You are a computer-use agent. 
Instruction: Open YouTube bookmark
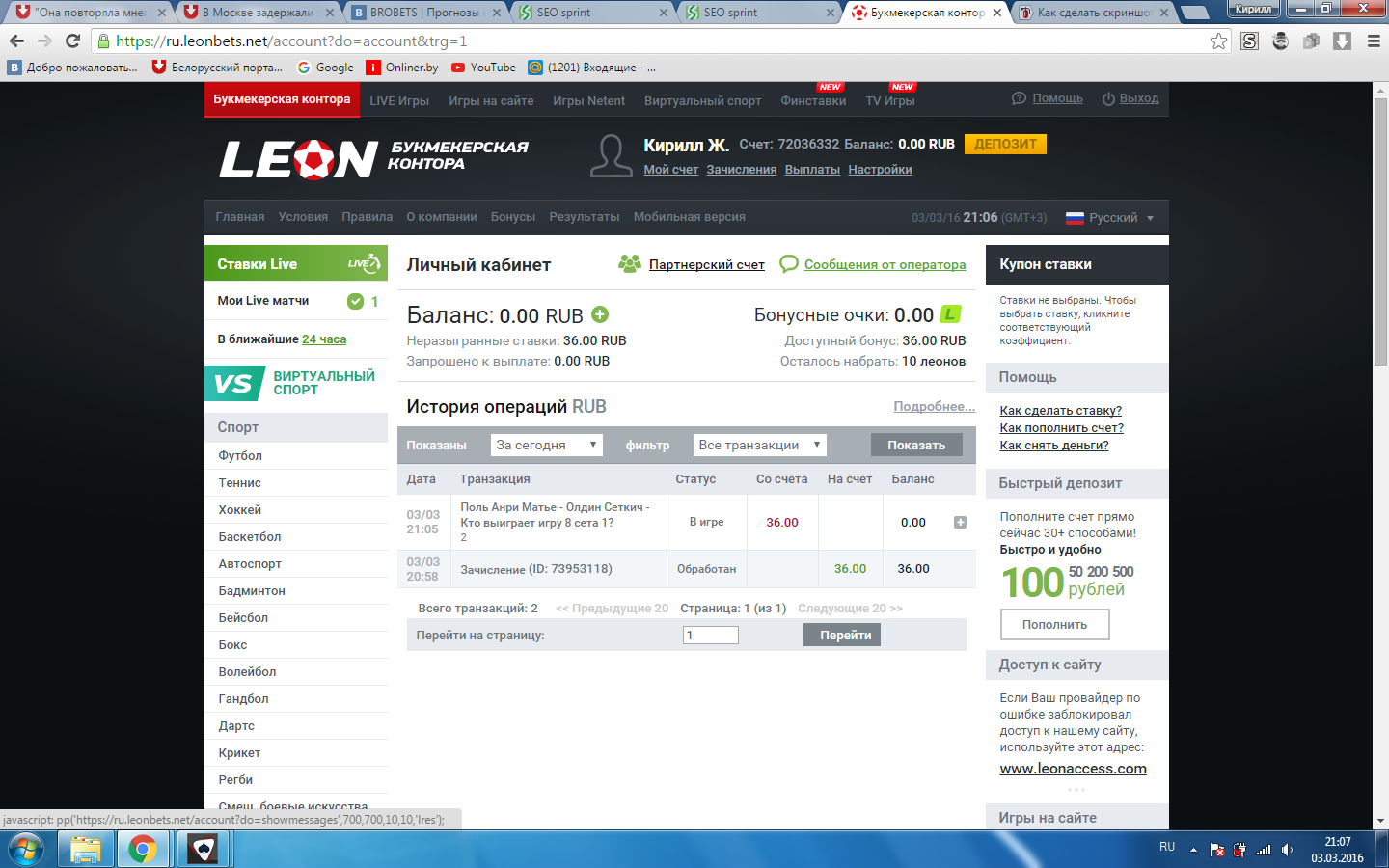pos(483,68)
